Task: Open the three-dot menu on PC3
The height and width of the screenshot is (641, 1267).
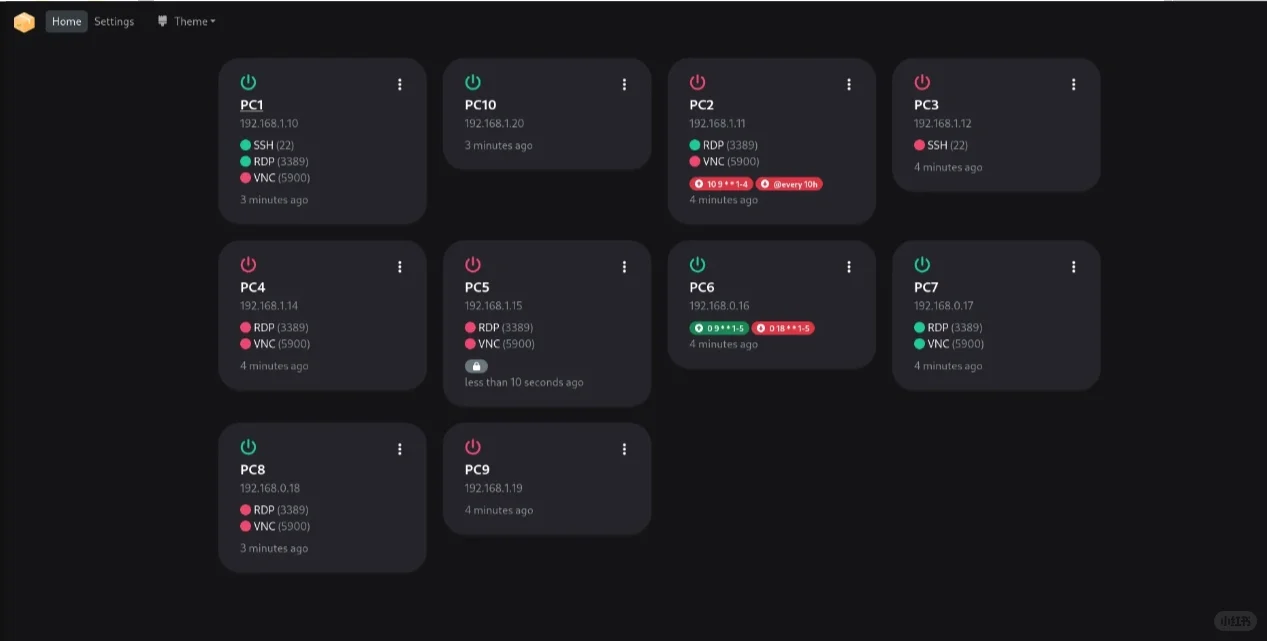Action: (x=1074, y=85)
